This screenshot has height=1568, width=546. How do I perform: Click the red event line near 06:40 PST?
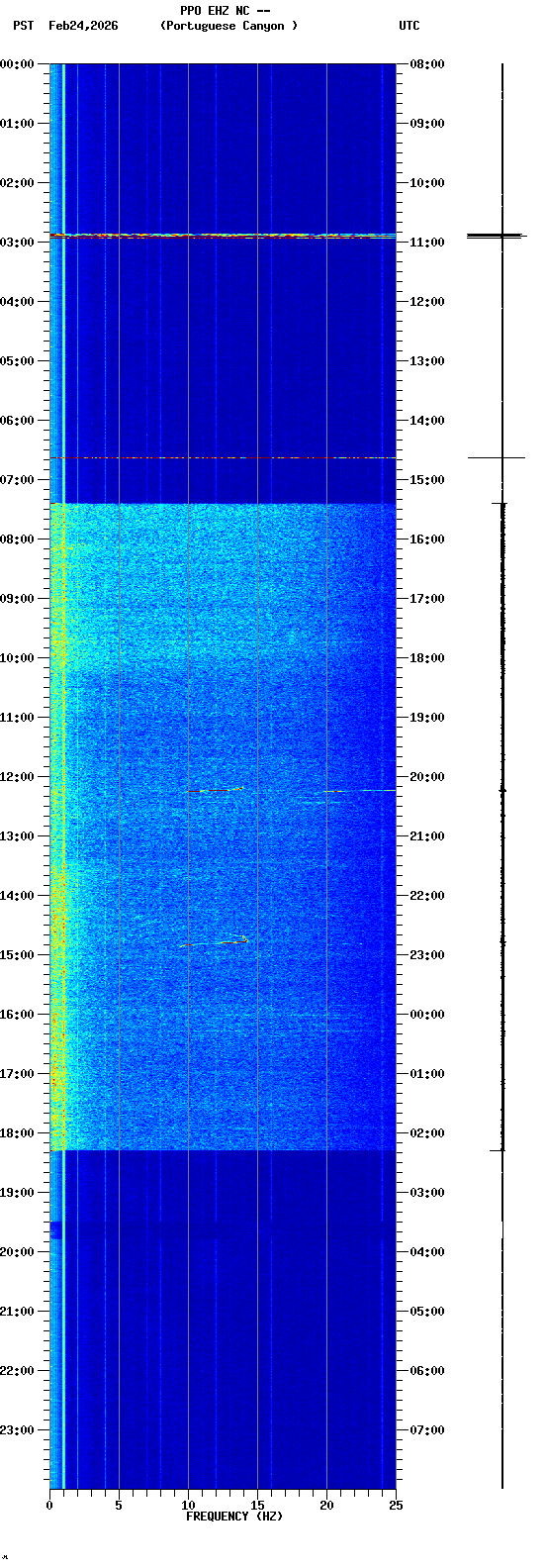coord(223,457)
